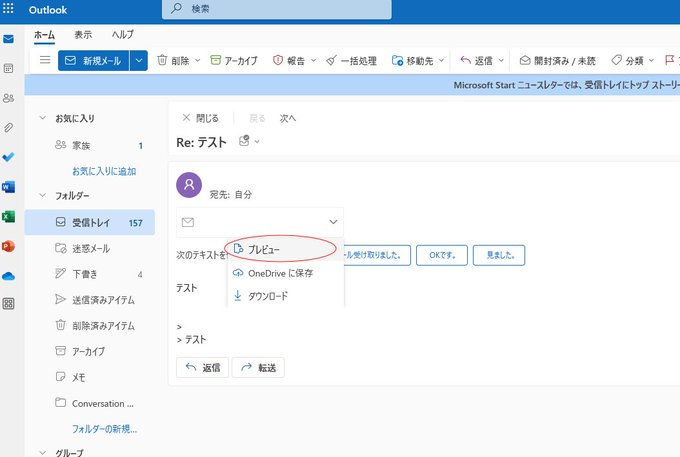Open 新規メール dropdown arrow
Screen dimensions: 680x457
139,60
